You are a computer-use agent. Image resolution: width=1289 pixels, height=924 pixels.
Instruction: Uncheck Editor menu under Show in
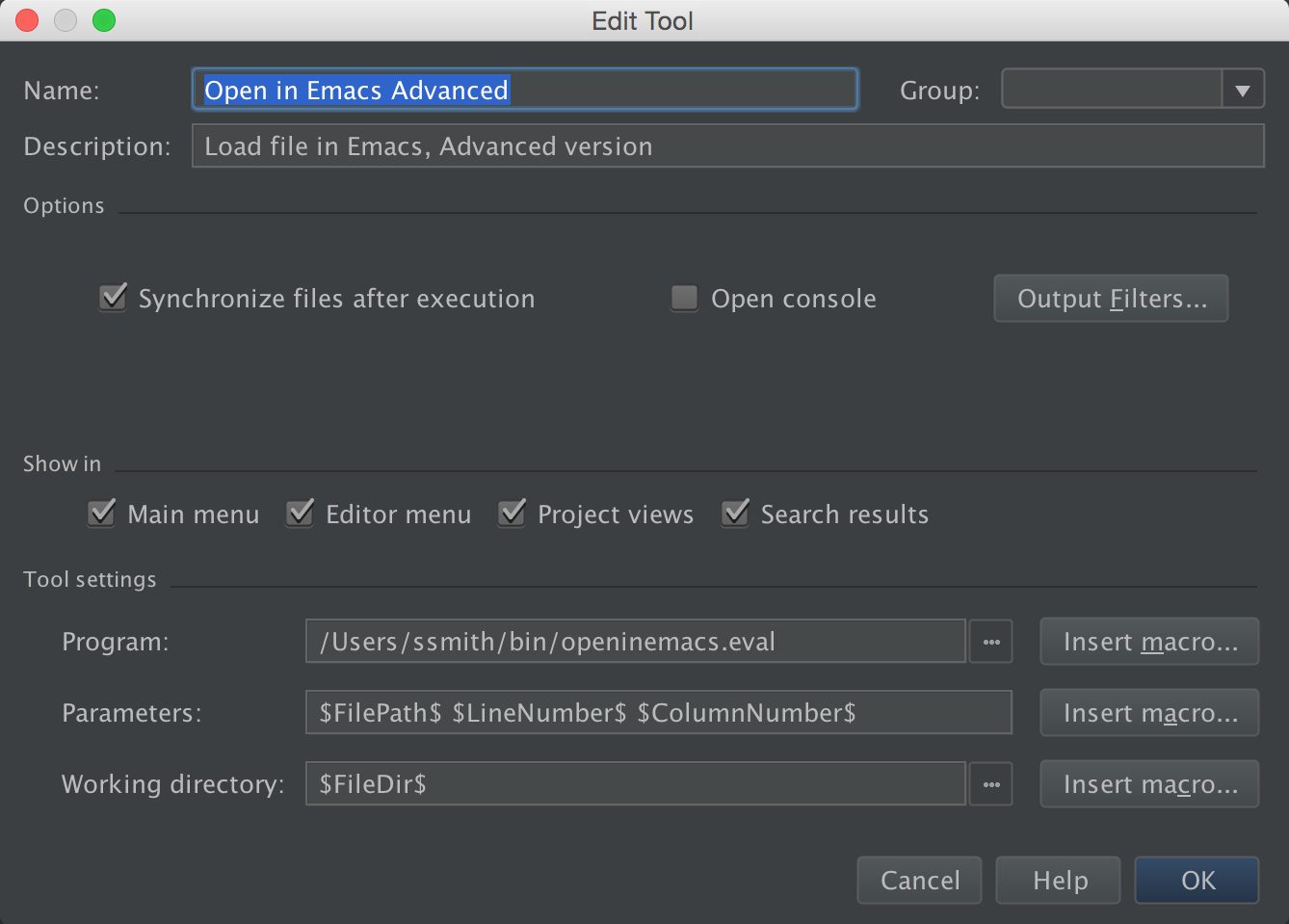click(x=300, y=514)
